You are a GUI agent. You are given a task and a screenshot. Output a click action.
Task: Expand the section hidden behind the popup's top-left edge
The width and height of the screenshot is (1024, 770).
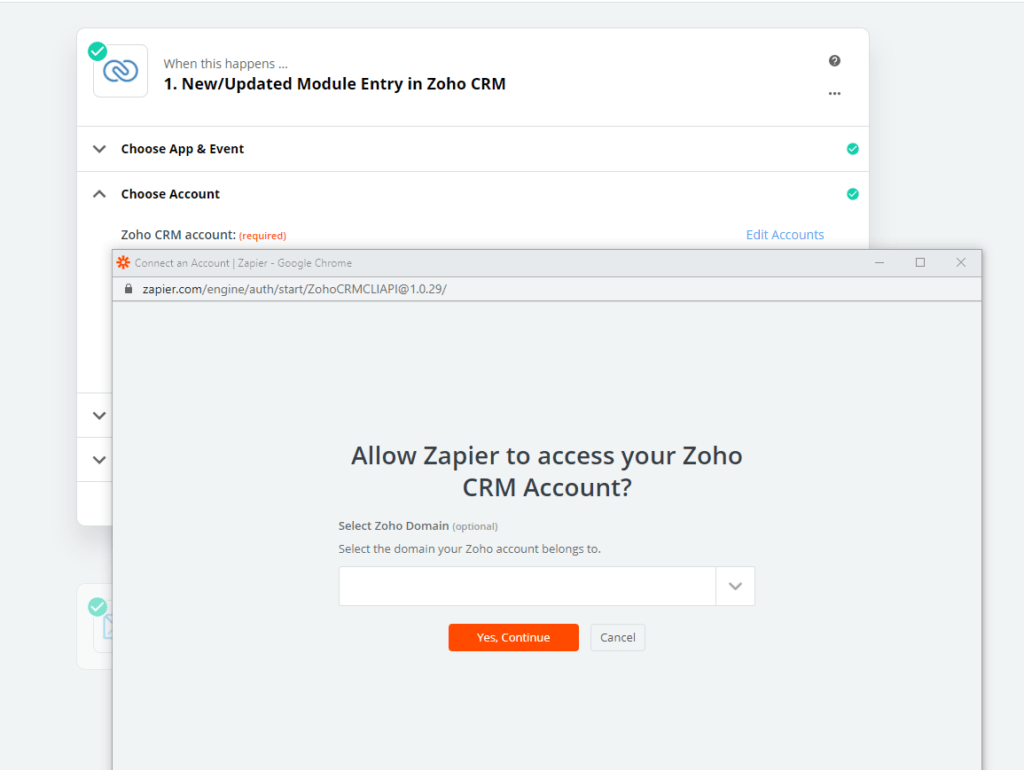click(99, 415)
